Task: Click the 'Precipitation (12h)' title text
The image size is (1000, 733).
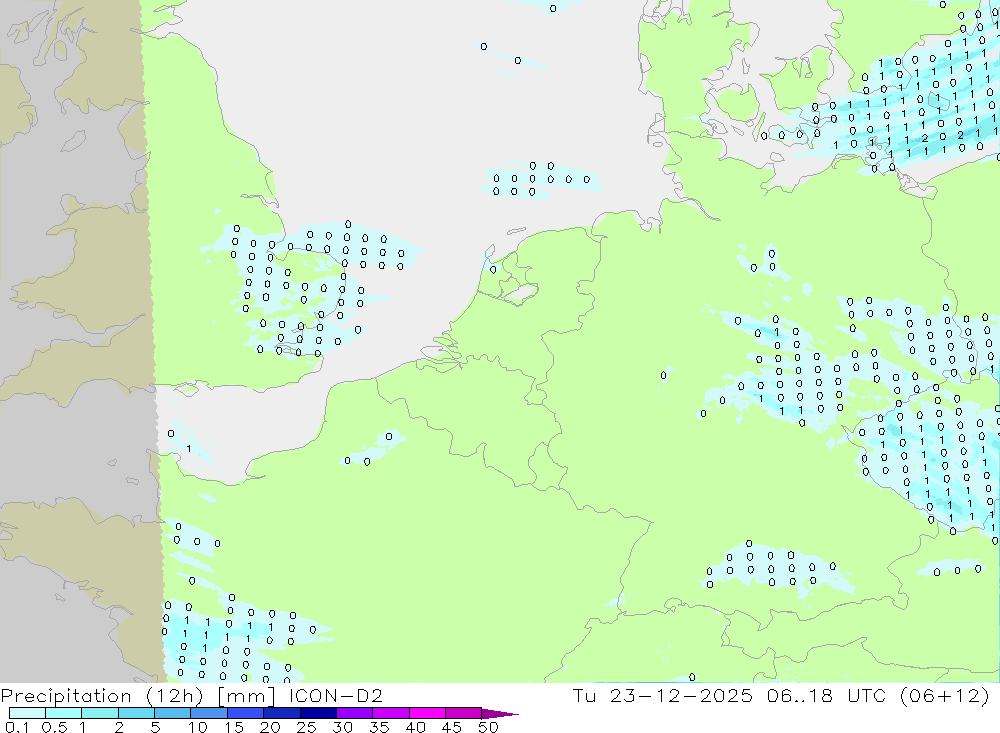Action: (x=102, y=695)
